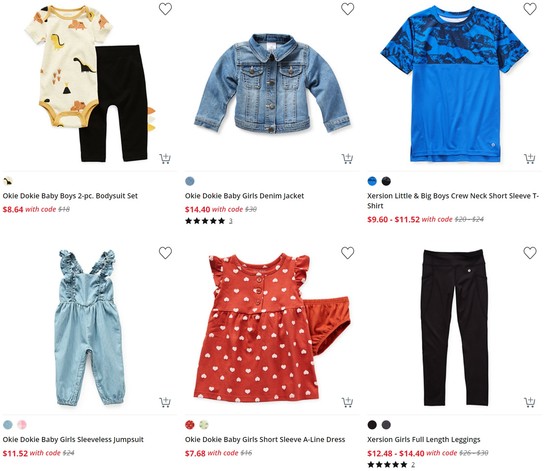Image resolution: width=550 pixels, height=471 pixels.
Task: Choose pink swatch for Sleeveless Jumpsuit
Action: [x=22, y=425]
